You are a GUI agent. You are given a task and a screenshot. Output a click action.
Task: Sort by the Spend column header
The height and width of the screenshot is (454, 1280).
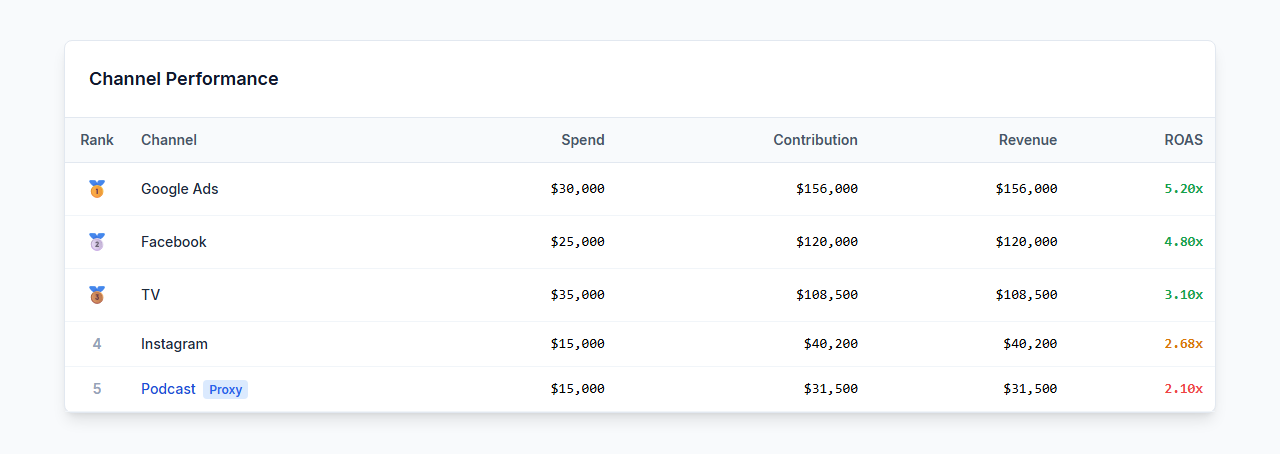click(x=583, y=140)
